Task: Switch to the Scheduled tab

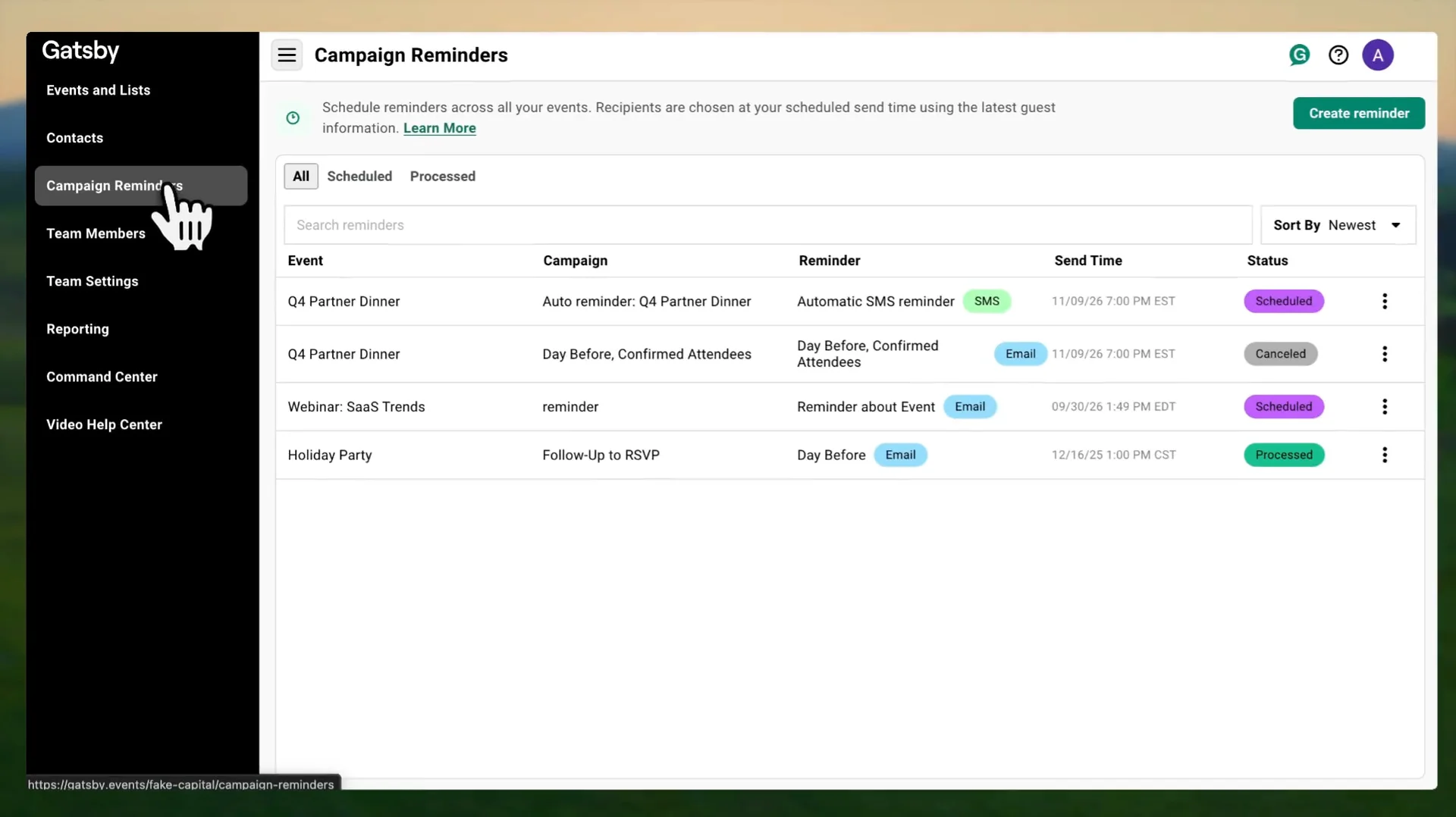Action: [x=359, y=176]
